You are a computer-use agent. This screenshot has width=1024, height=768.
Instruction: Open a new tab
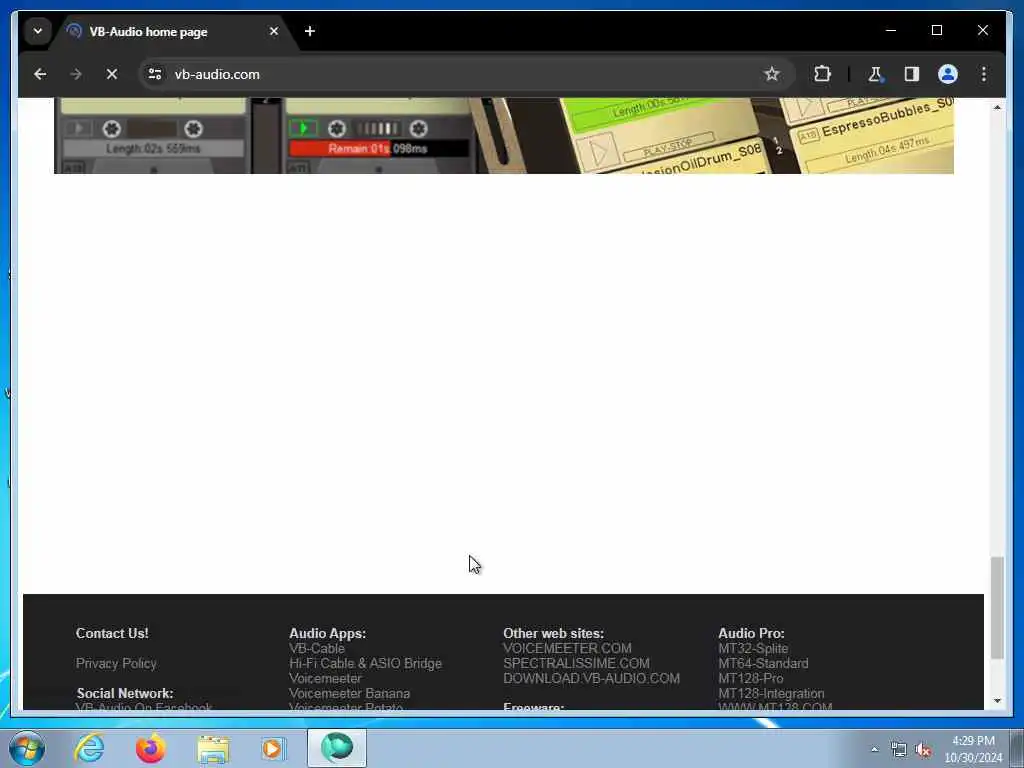click(310, 31)
